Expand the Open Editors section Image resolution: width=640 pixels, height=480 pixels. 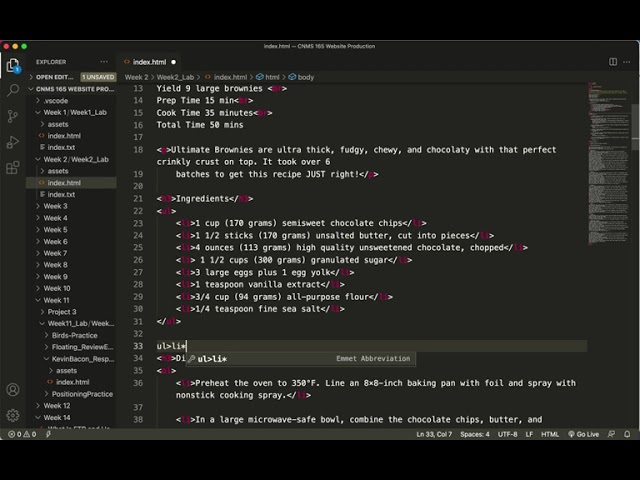tap(54, 77)
